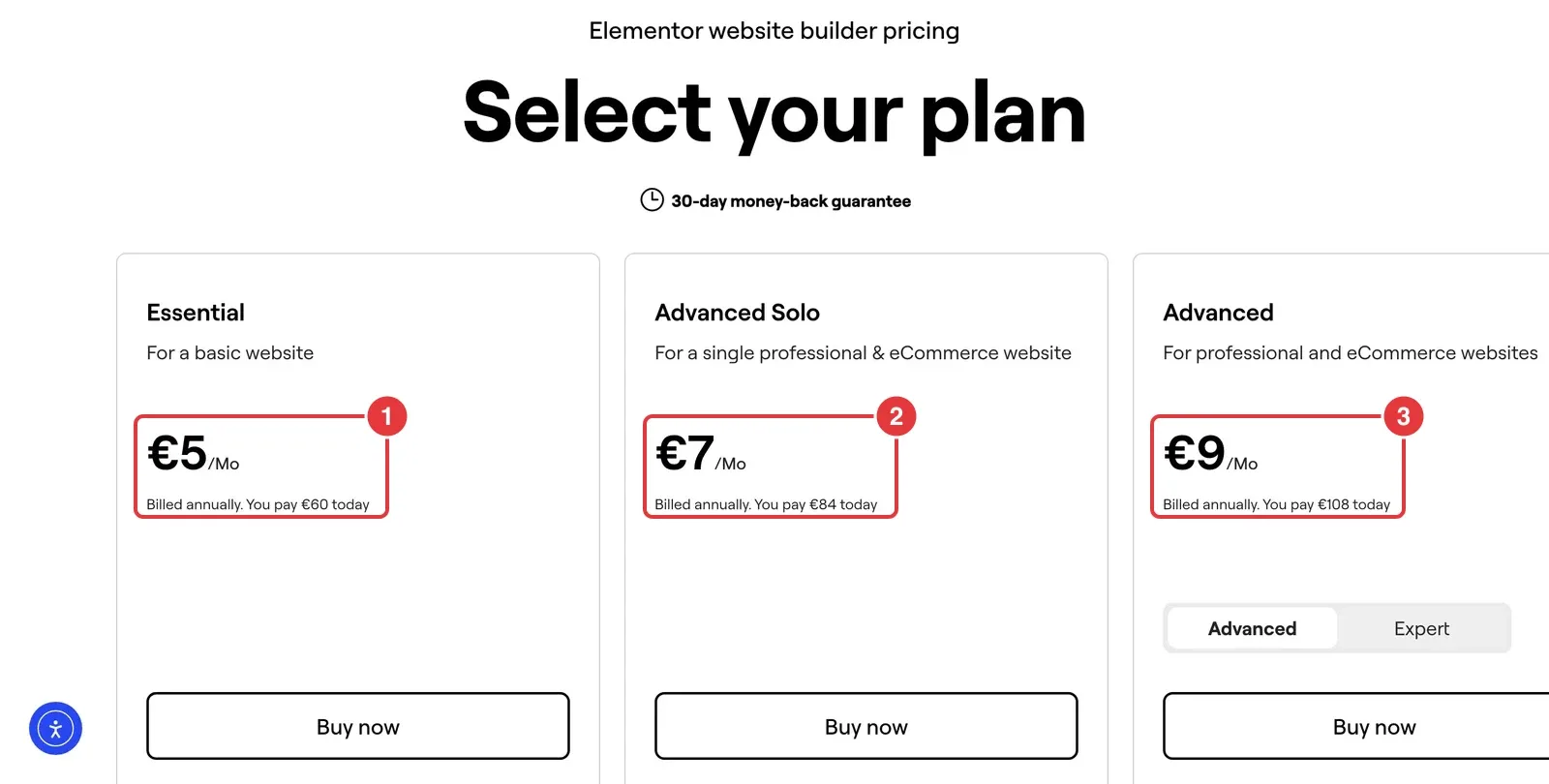The height and width of the screenshot is (784, 1549).
Task: Click 'You pay €108 today' billing note
Action: tap(1326, 504)
